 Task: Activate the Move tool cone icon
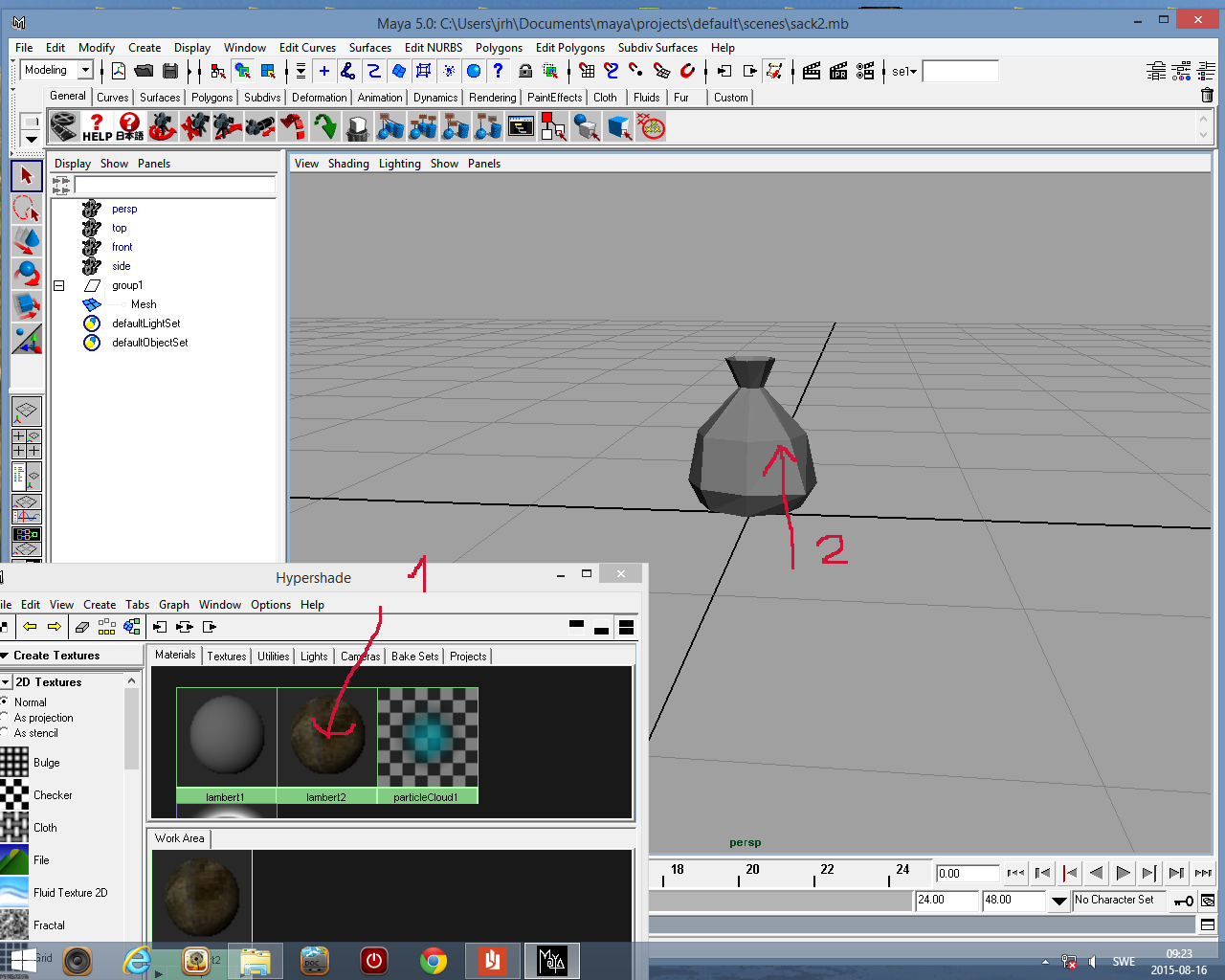tap(27, 240)
